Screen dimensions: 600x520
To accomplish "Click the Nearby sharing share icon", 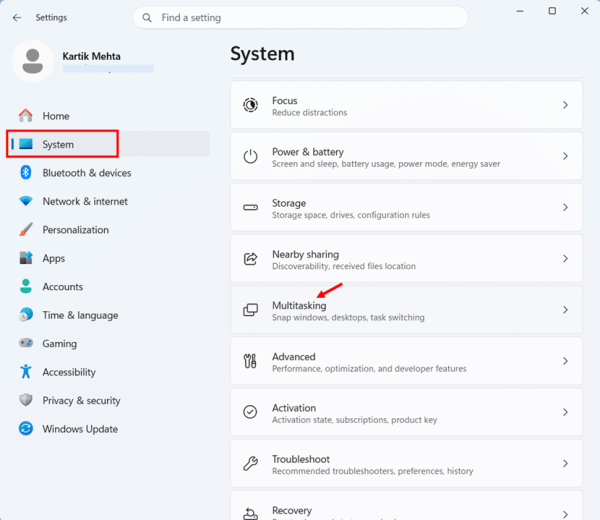I will 250,259.
